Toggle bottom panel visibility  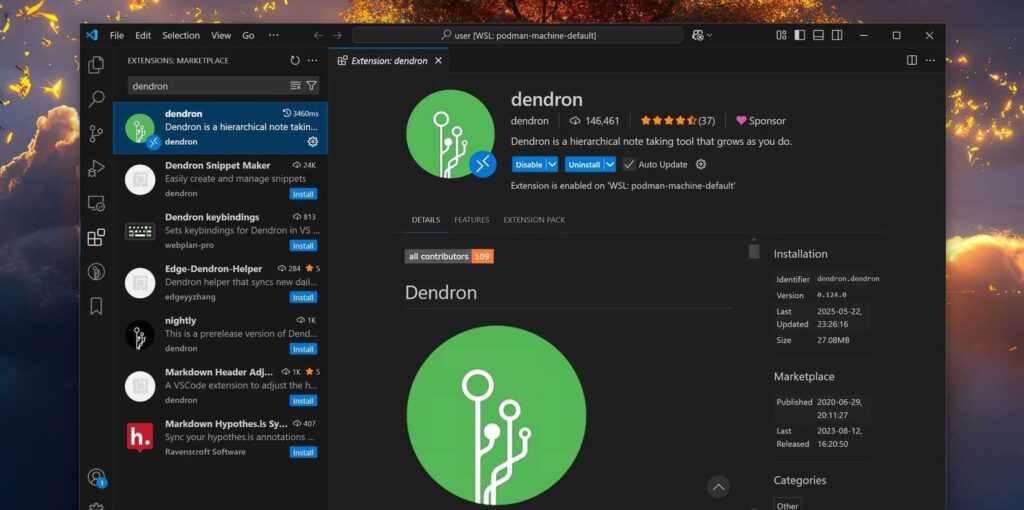pyautogui.click(x=818, y=35)
